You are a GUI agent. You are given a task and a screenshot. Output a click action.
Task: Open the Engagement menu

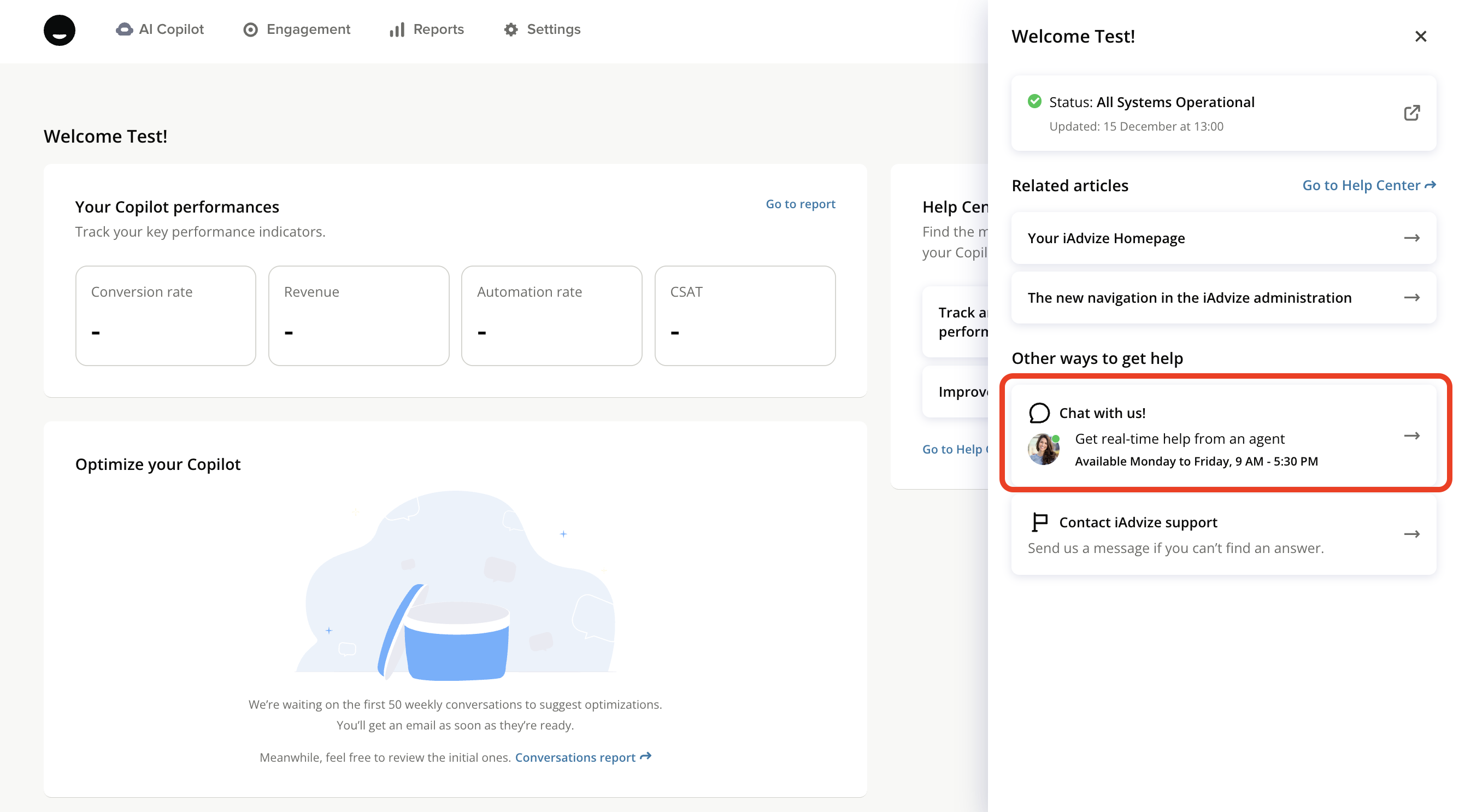click(297, 30)
